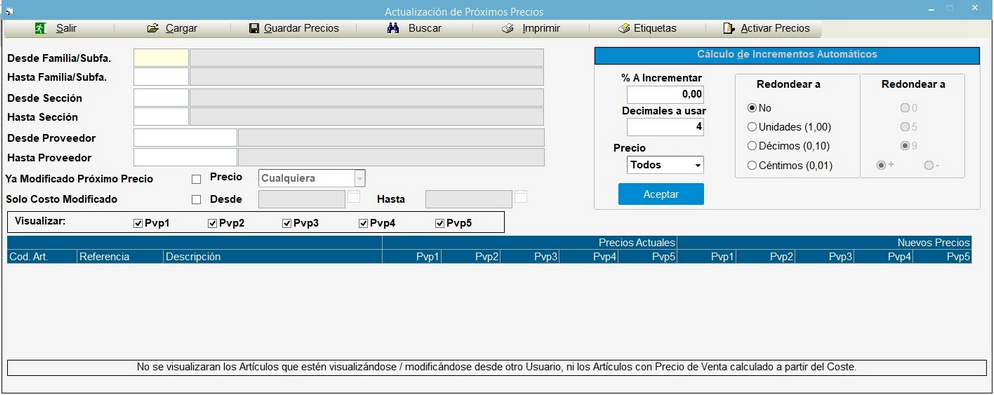Click the Hasta Proveedor code field
This screenshot has width=994, height=395.
point(185,157)
